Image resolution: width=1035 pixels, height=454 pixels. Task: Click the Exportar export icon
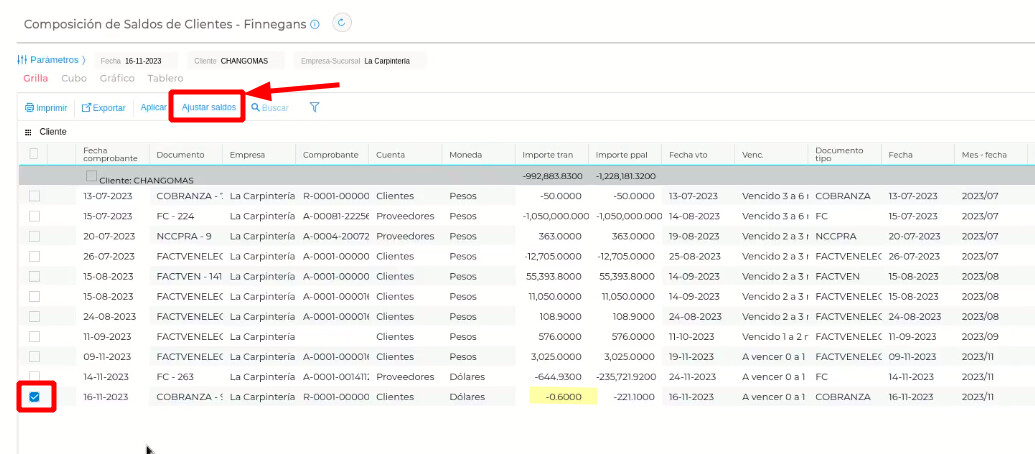86,108
